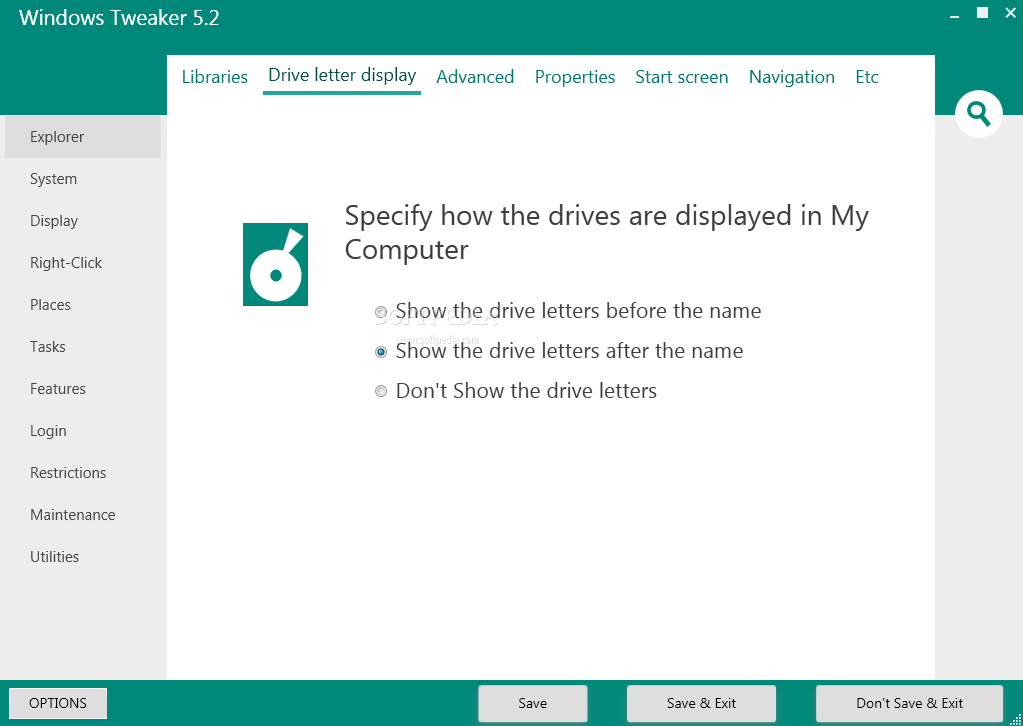
Task: Open the Places category
Action: (x=83, y=305)
